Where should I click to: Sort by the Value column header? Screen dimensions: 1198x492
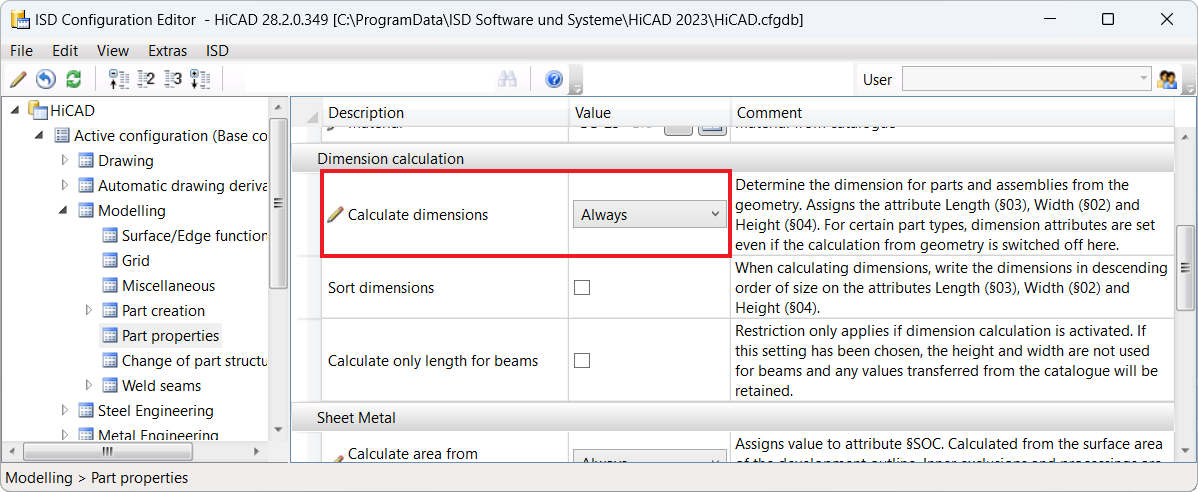pos(649,113)
